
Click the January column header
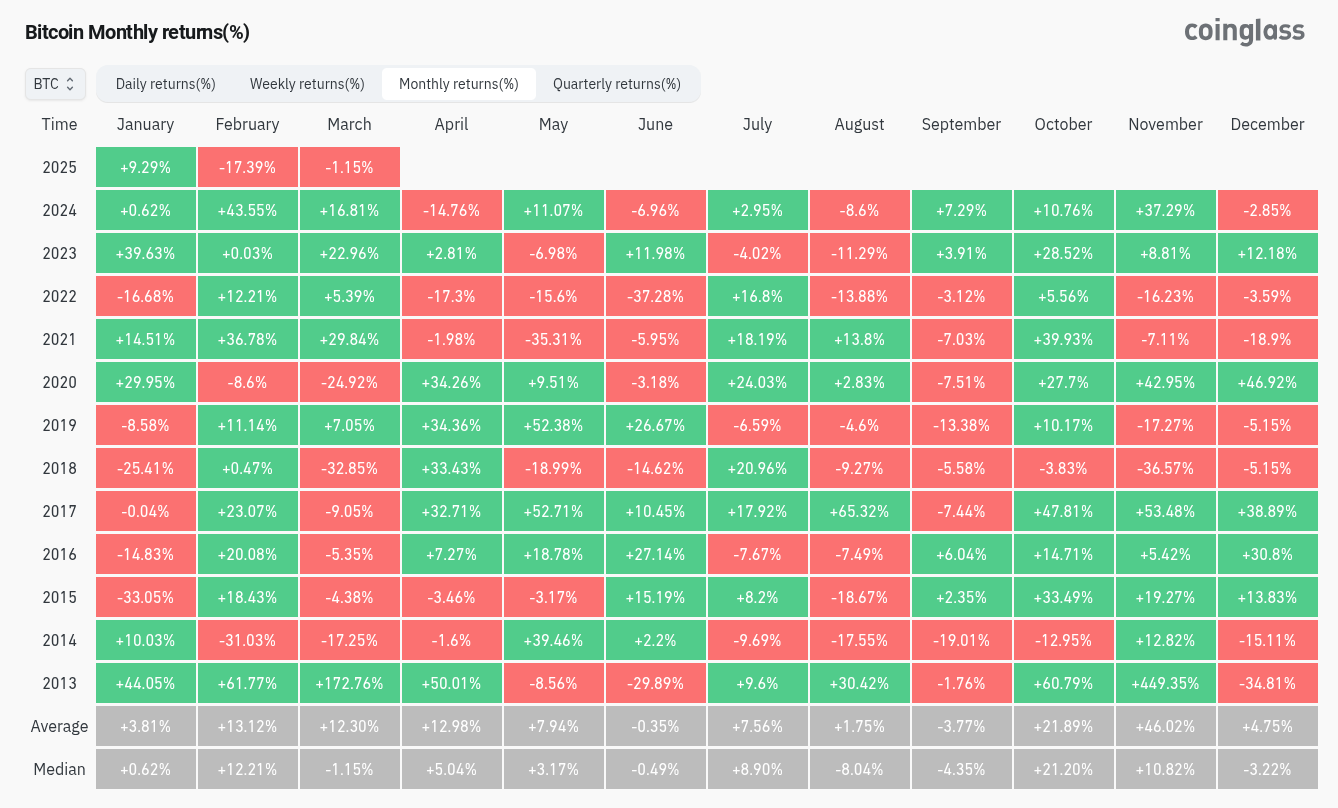click(x=145, y=124)
